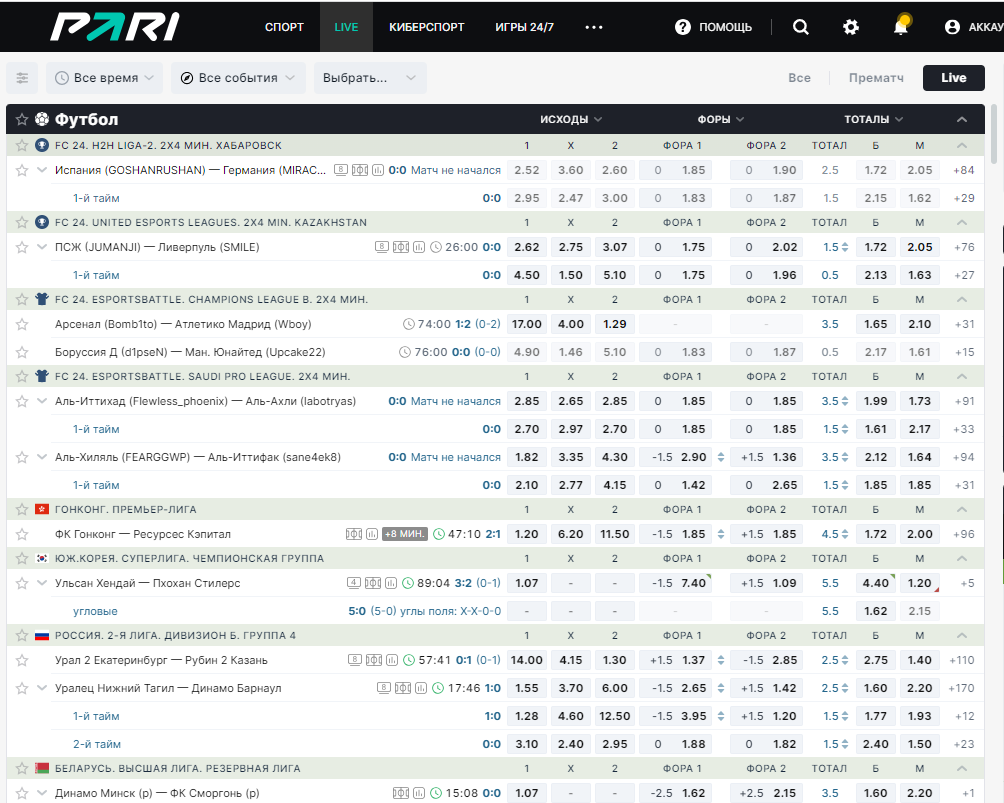Click the PARI logo
1004x803 pixels.
point(115,27)
